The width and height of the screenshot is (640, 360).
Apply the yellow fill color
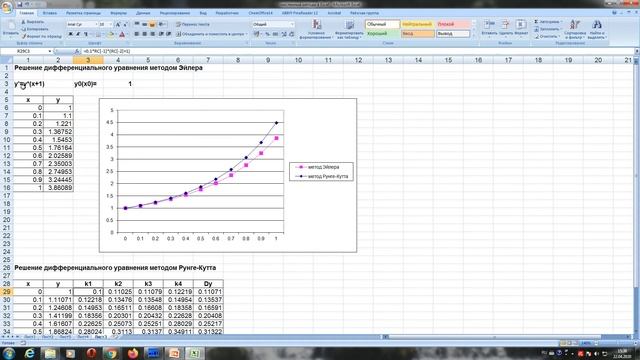click(x=110, y=34)
